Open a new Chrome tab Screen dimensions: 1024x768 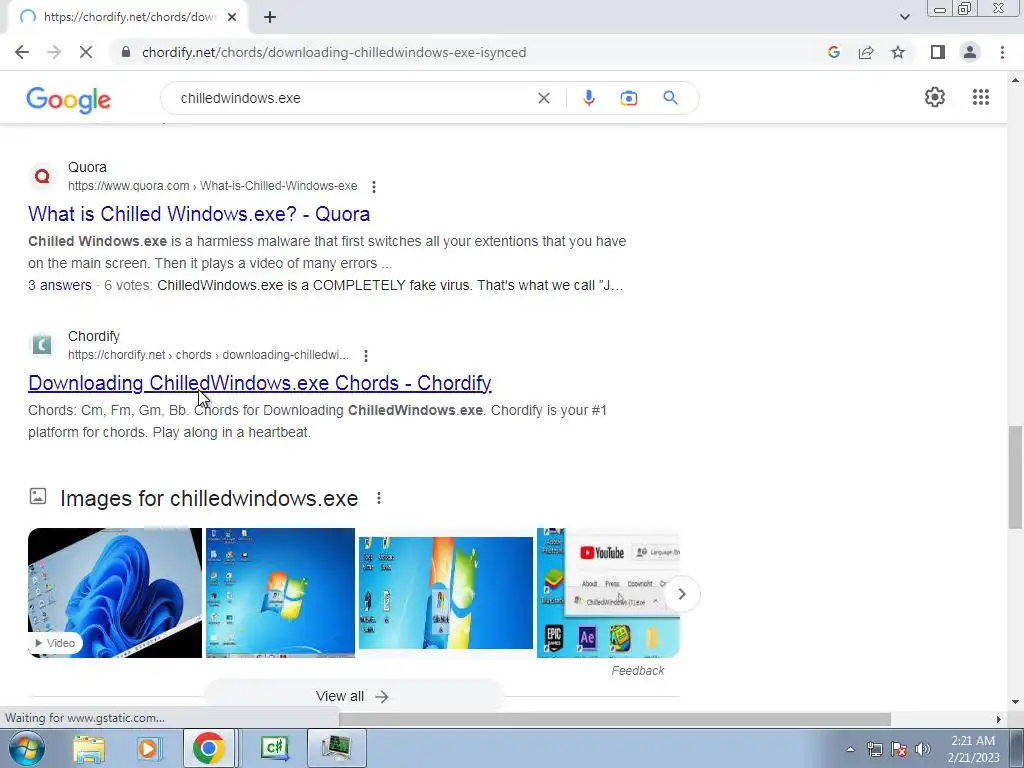click(270, 17)
